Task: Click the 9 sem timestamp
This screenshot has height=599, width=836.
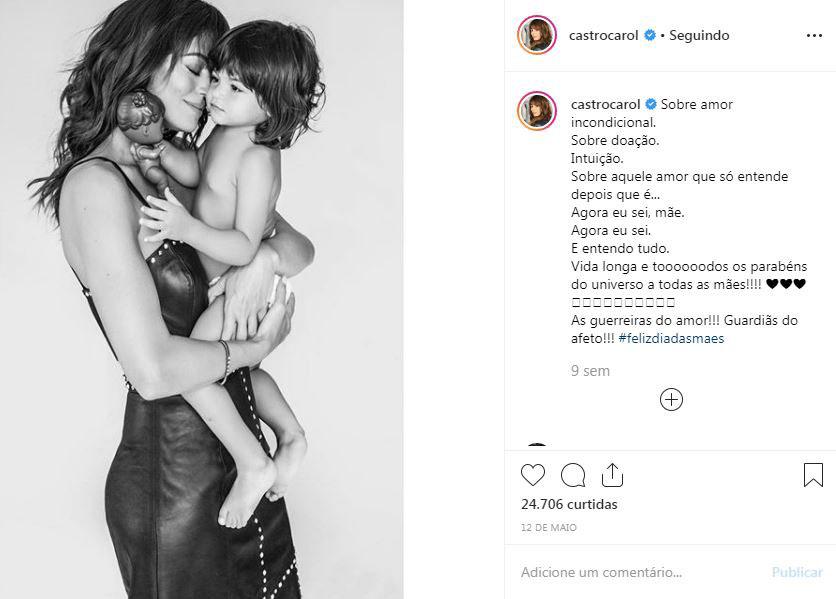Action: pos(590,371)
